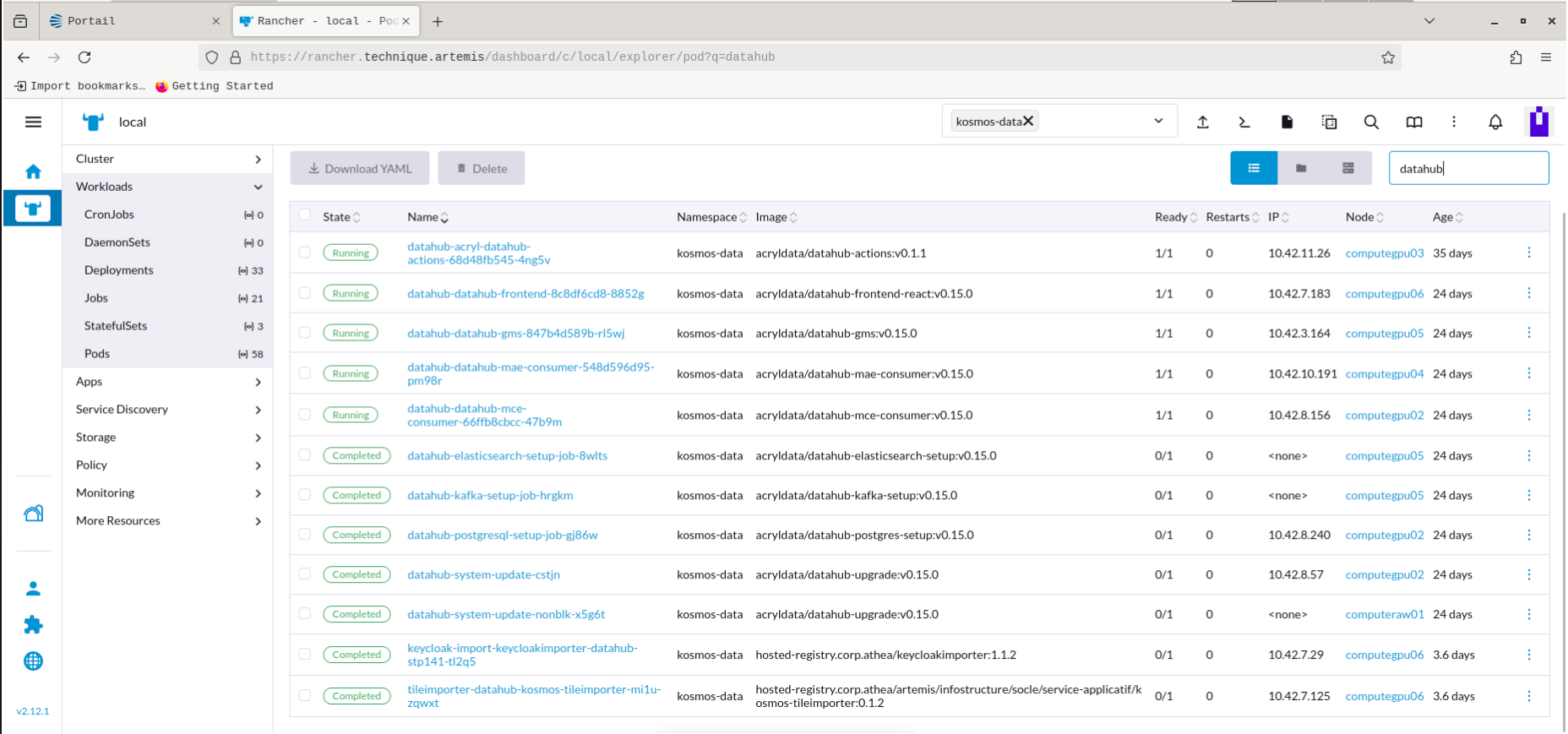This screenshot has height=734, width=1568.
Task: Open the resource search magnifier icon
Action: (x=1371, y=122)
